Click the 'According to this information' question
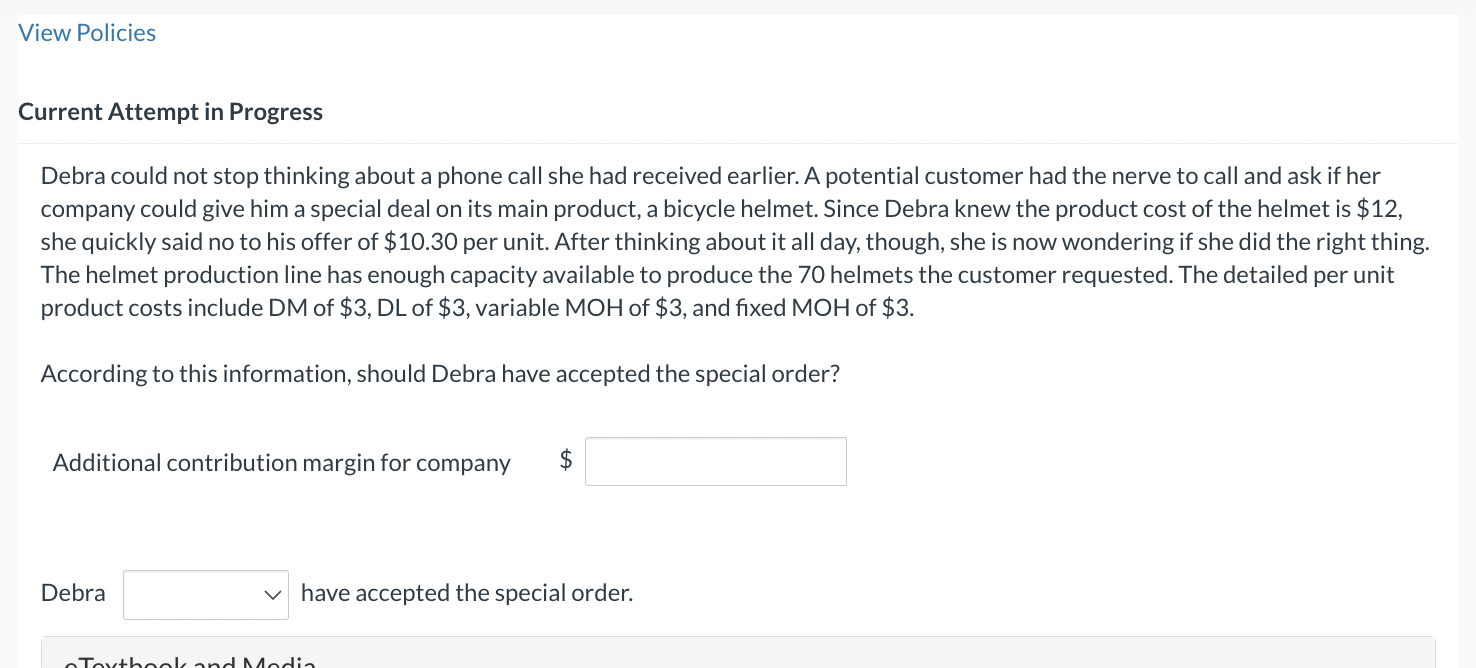This screenshot has height=668, width=1476. point(440,374)
